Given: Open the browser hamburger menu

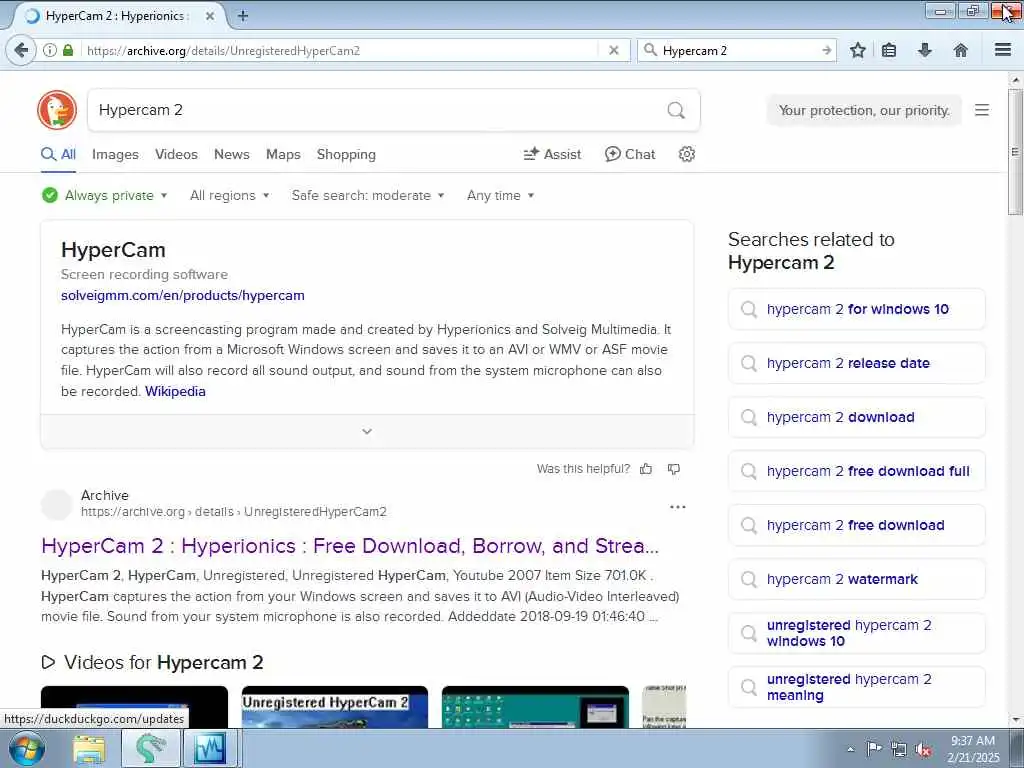Looking at the screenshot, I should tap(1002, 50).
